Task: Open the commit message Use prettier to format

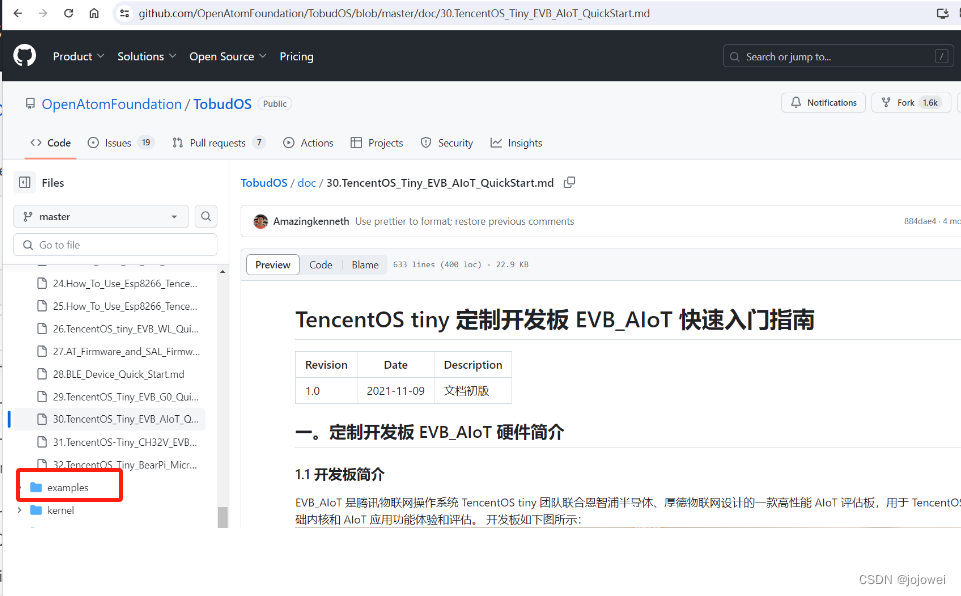Action: [x=465, y=221]
